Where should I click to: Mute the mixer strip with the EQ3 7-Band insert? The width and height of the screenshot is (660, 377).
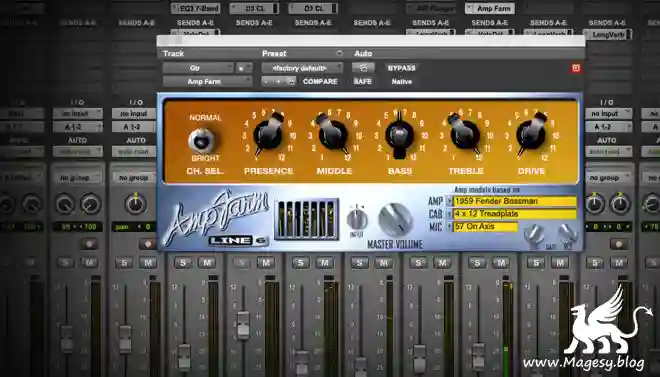207,263
